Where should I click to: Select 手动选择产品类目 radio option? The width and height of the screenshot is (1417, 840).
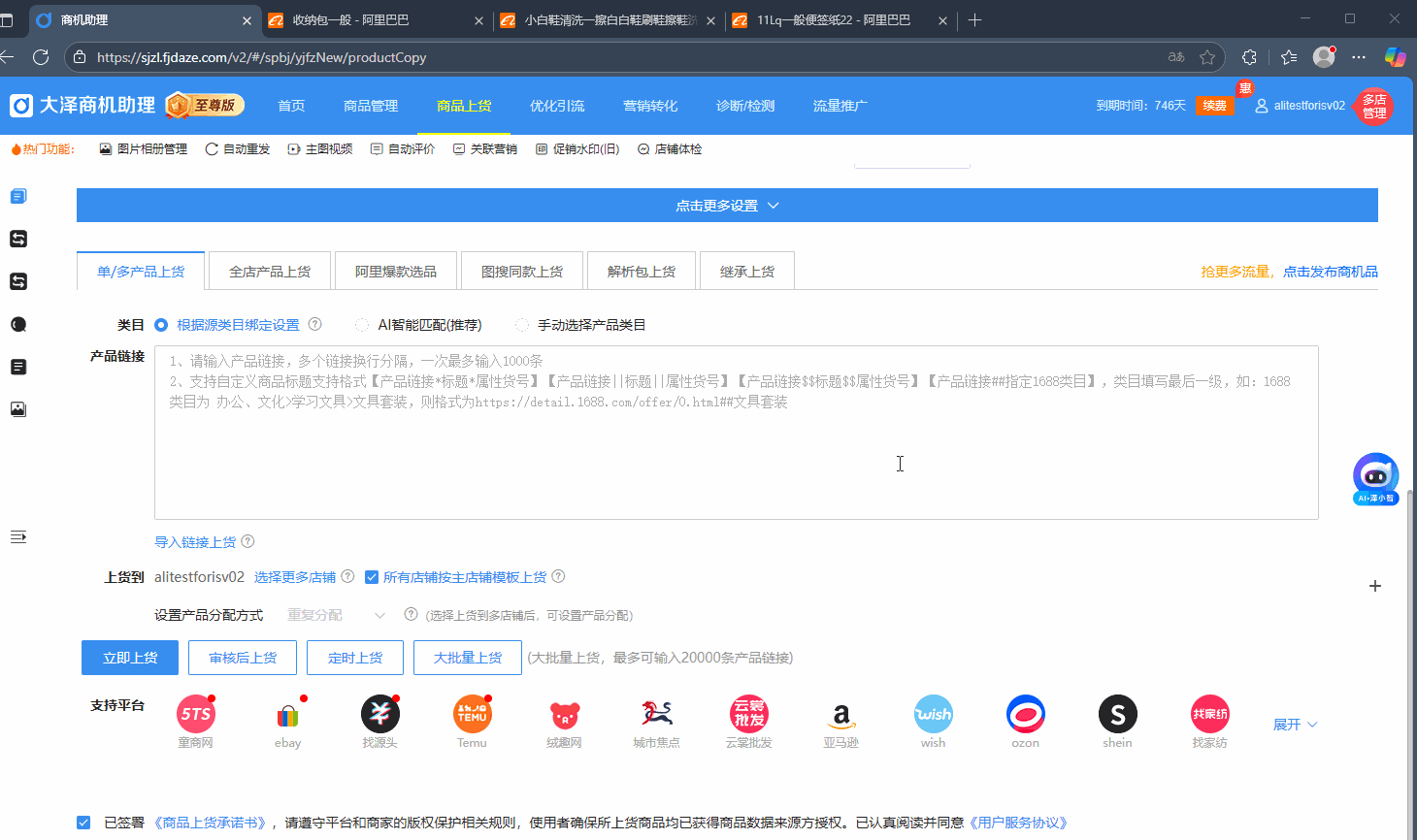[x=522, y=325]
